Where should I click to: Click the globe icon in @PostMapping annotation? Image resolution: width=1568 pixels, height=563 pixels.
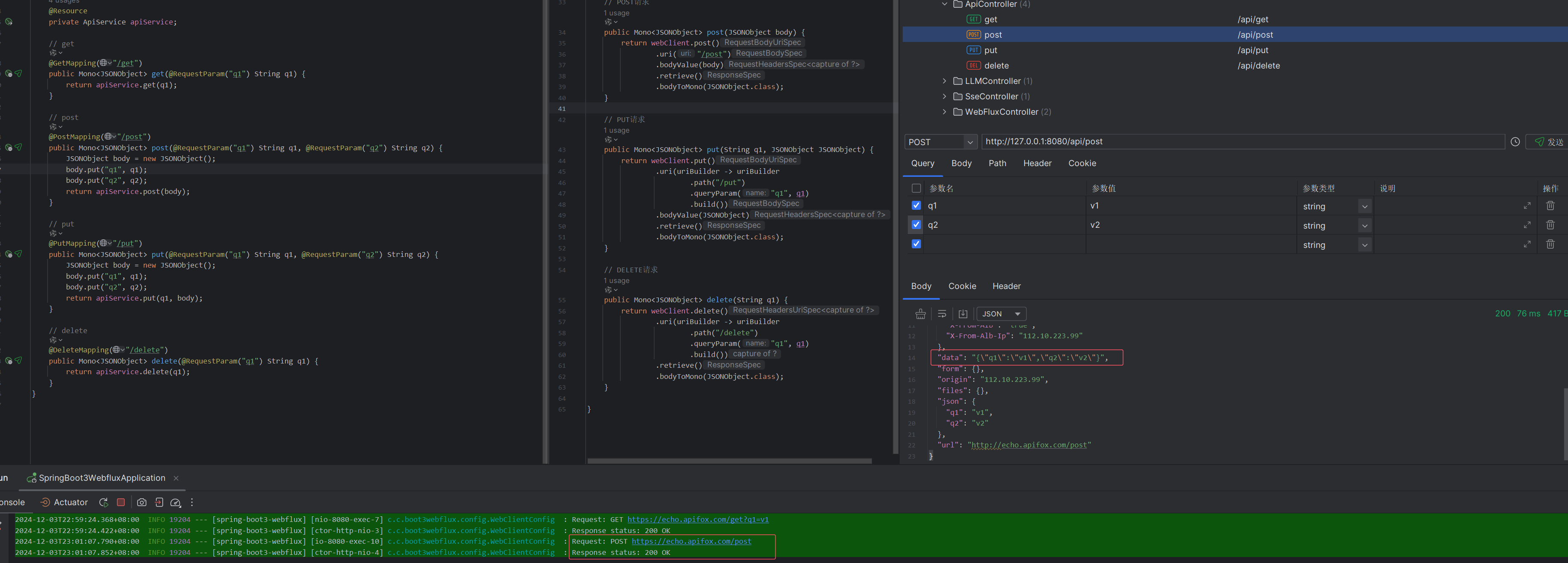point(108,136)
